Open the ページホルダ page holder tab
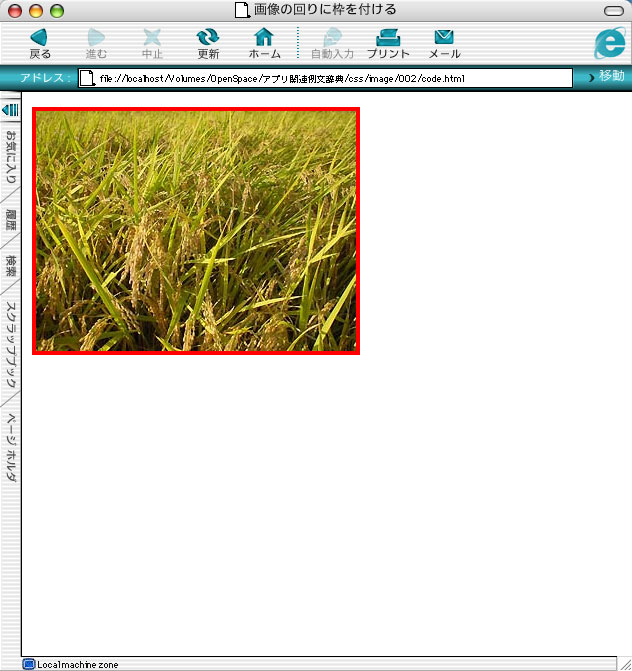 pyautogui.click(x=10, y=448)
